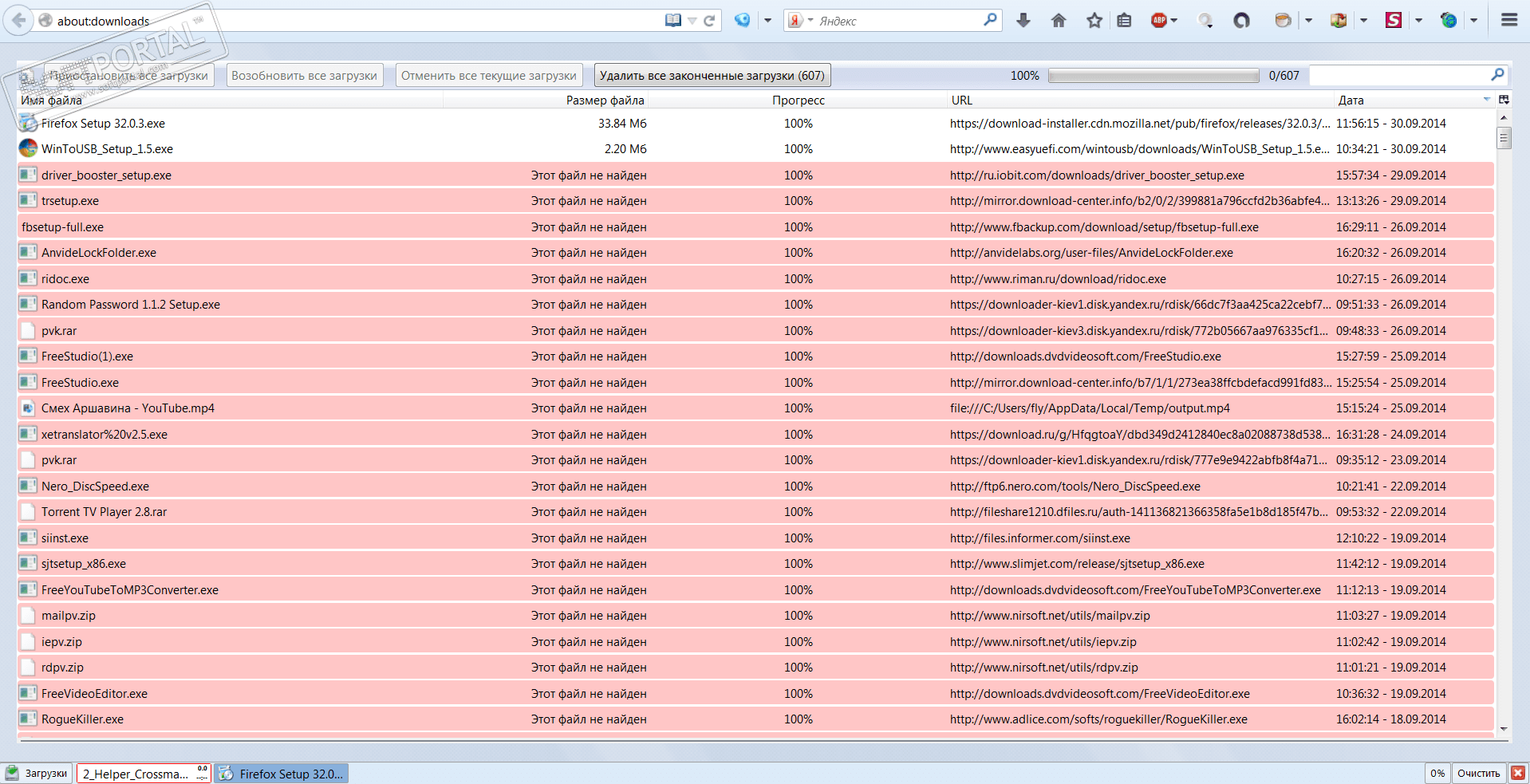Image resolution: width=1530 pixels, height=784 pixels.
Task: Select the Nero_DiscSpeed.exe download row
Action: (755, 487)
